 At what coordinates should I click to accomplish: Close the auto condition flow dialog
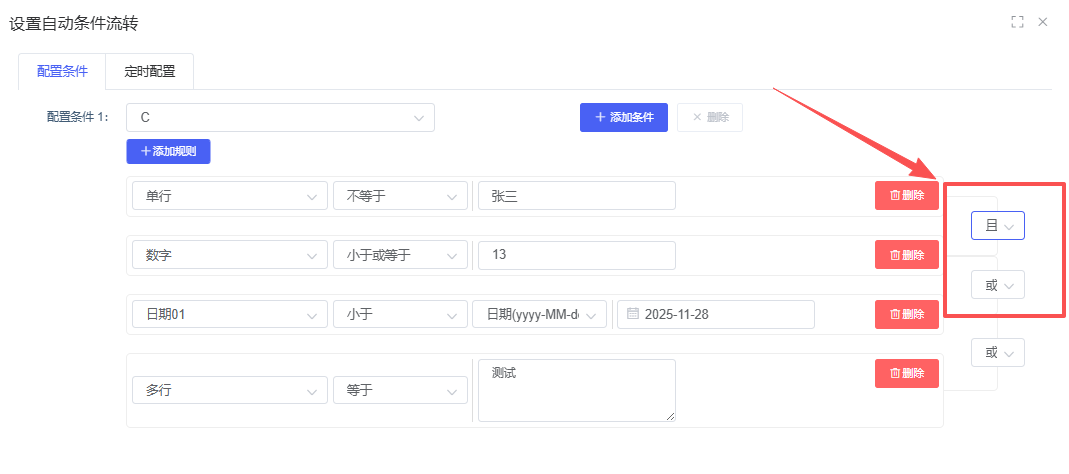(x=1043, y=22)
